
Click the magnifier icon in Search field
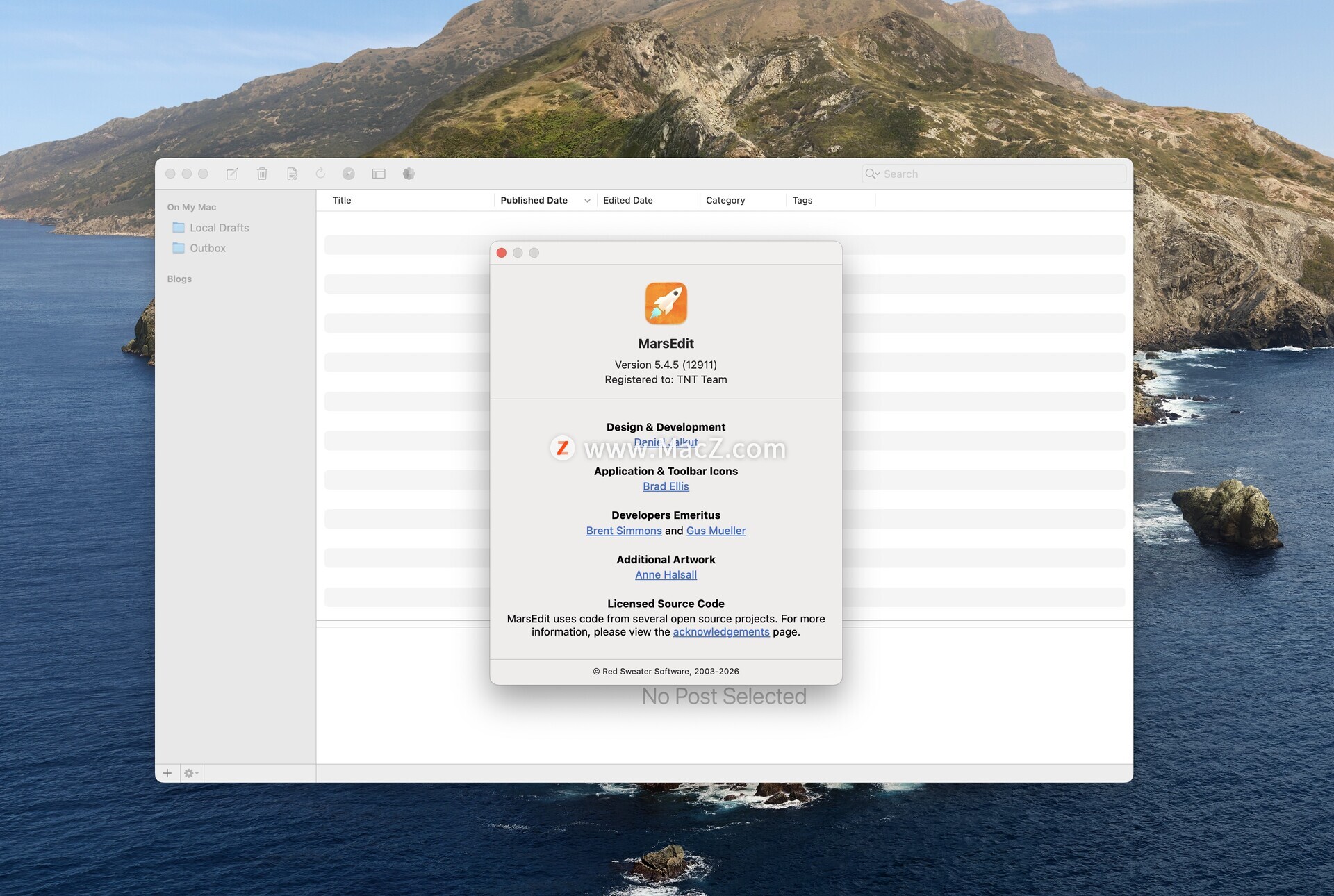[x=872, y=174]
